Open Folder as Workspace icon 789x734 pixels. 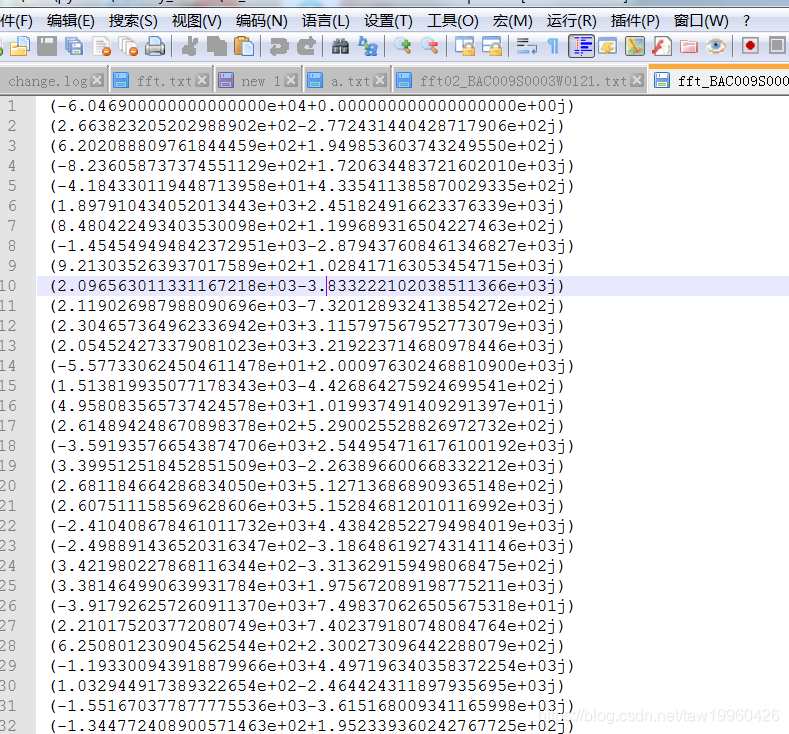(x=688, y=47)
